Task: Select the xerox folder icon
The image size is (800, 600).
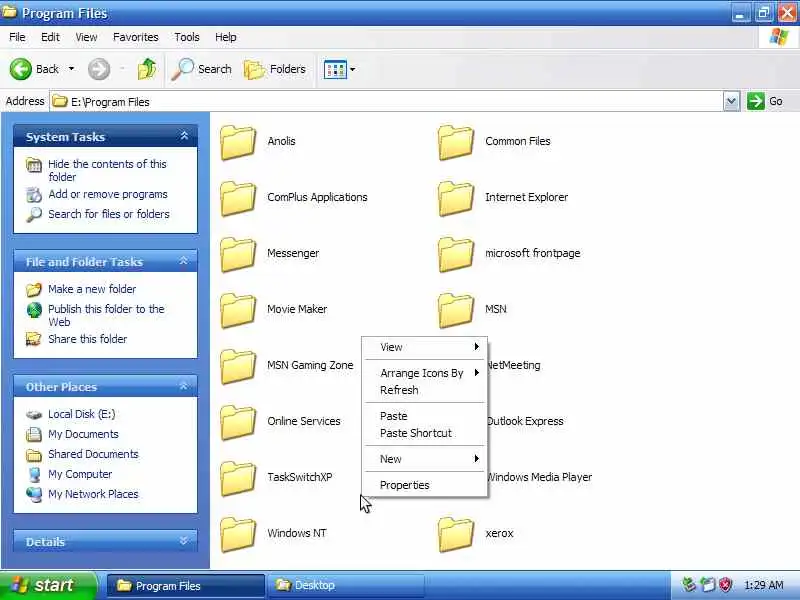Action: click(x=456, y=535)
